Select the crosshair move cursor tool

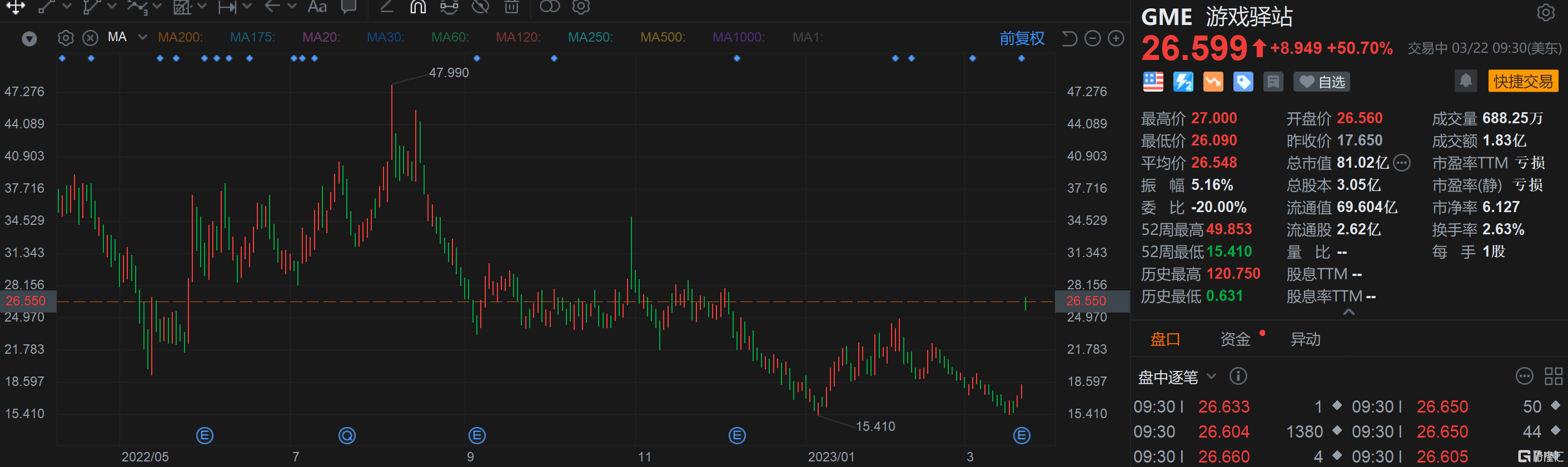point(15,7)
